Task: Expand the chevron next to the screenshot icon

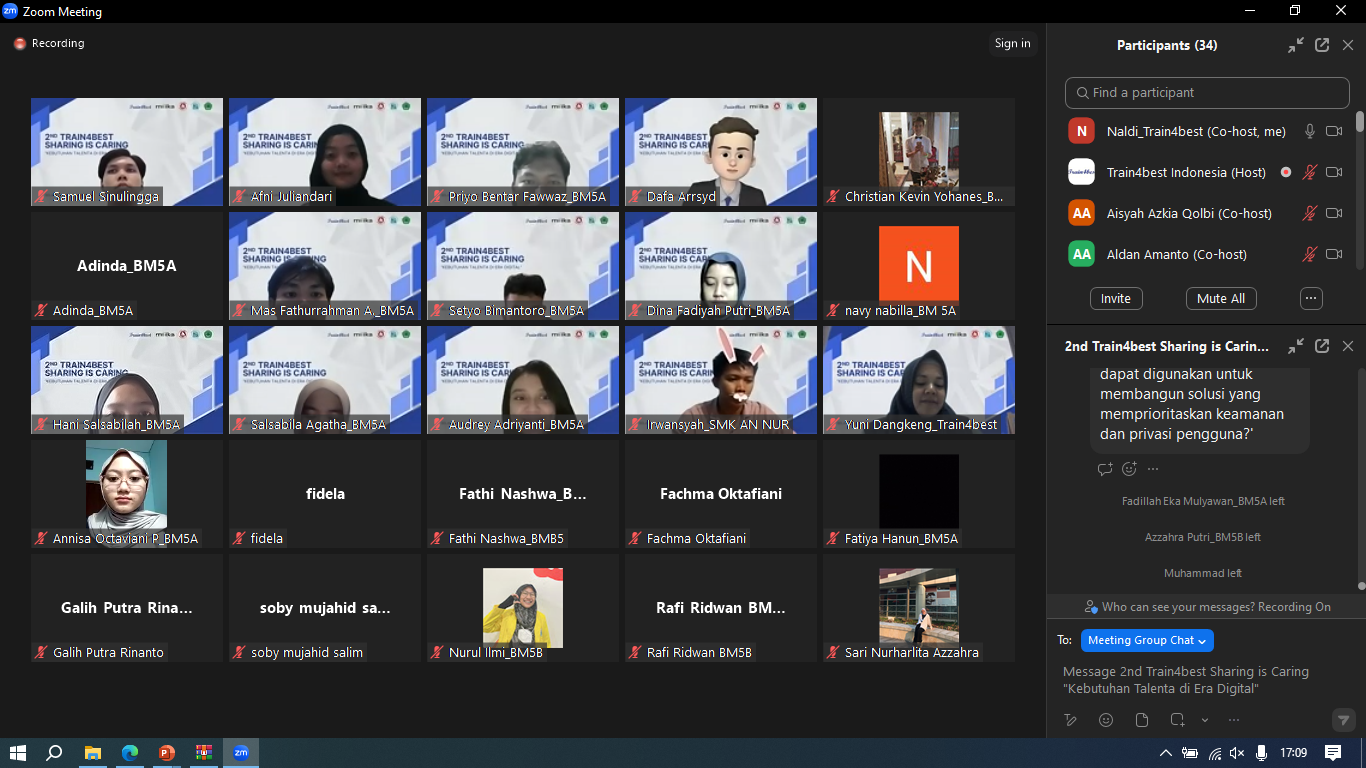Action: (1204, 719)
